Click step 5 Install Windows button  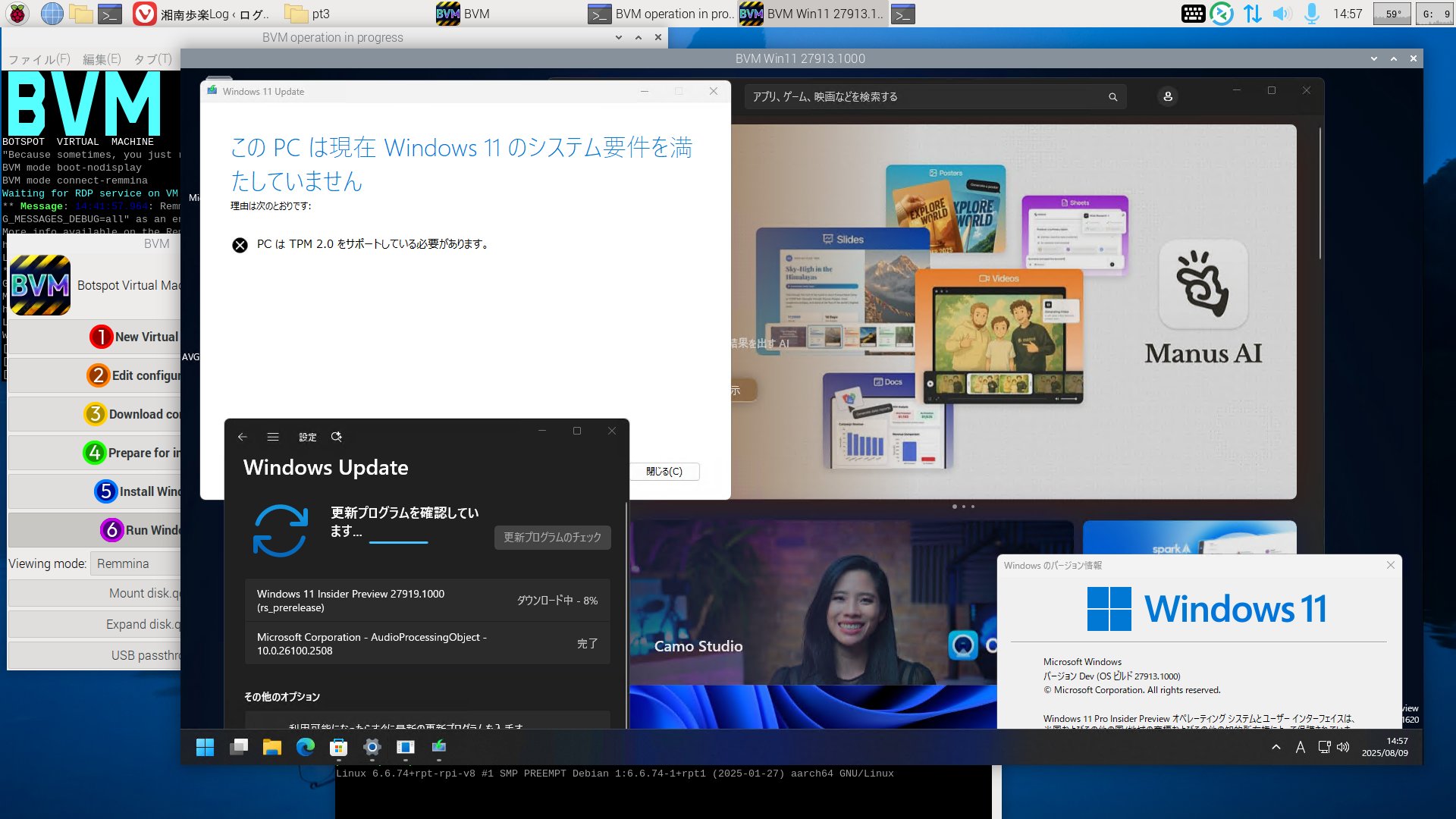[x=95, y=491]
